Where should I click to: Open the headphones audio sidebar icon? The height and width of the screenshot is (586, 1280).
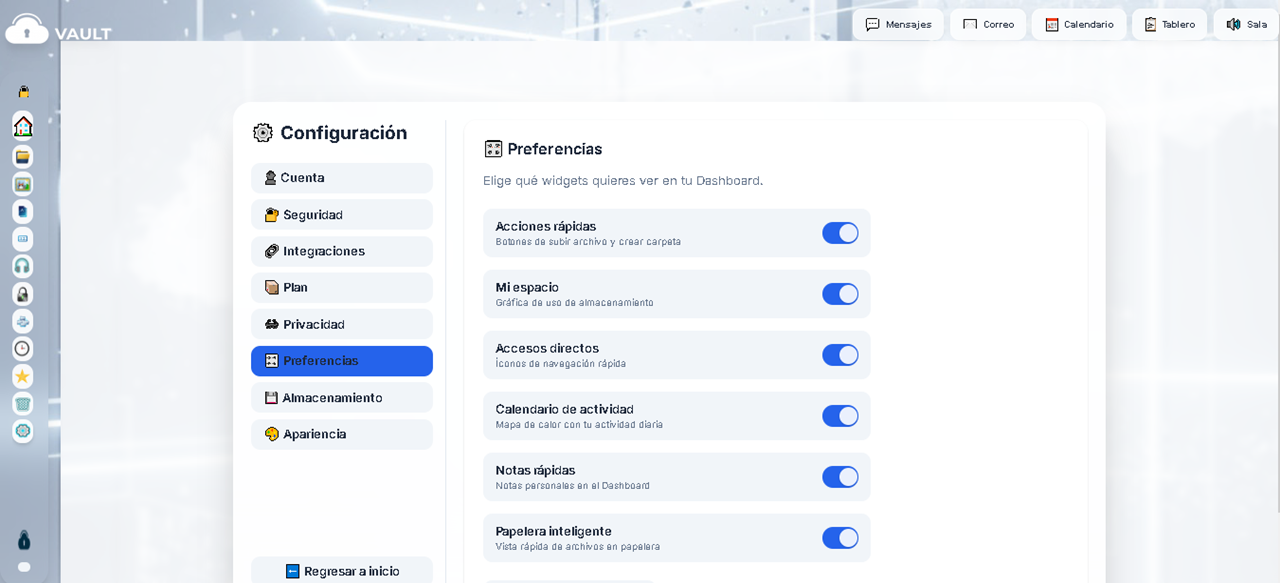pyautogui.click(x=23, y=266)
